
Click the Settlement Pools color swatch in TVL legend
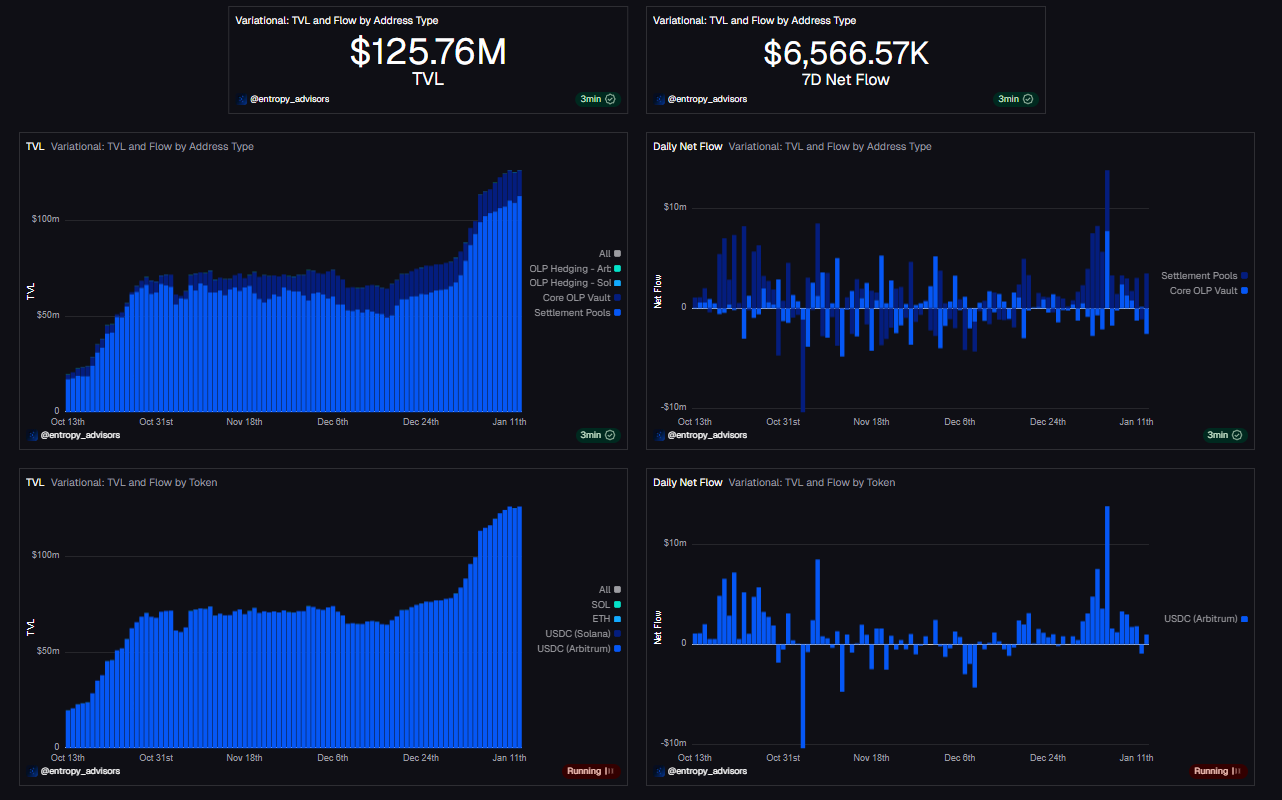[x=618, y=313]
